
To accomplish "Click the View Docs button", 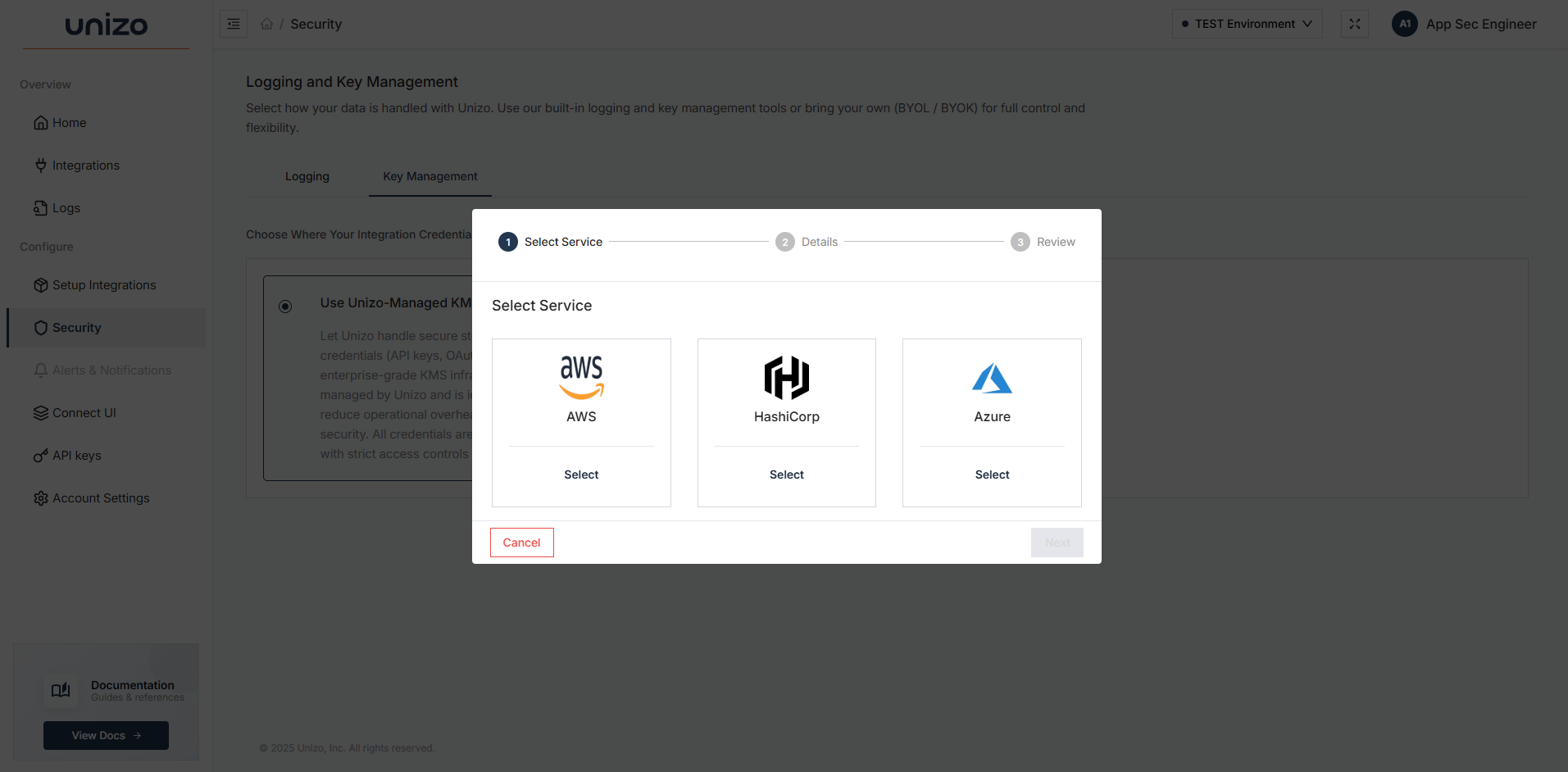I will (x=106, y=735).
